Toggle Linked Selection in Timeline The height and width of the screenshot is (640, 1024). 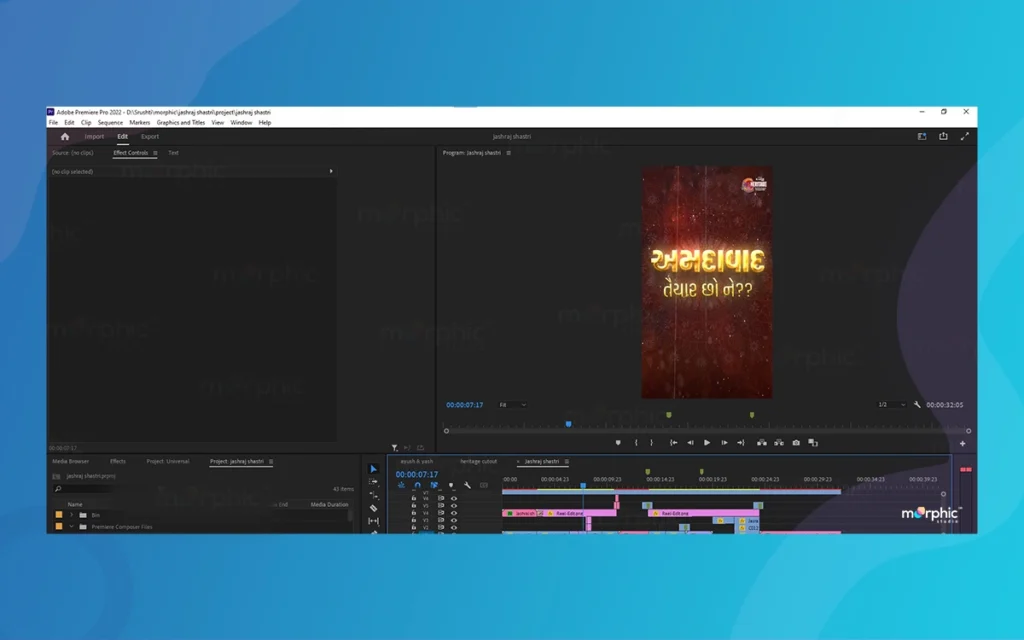434,485
